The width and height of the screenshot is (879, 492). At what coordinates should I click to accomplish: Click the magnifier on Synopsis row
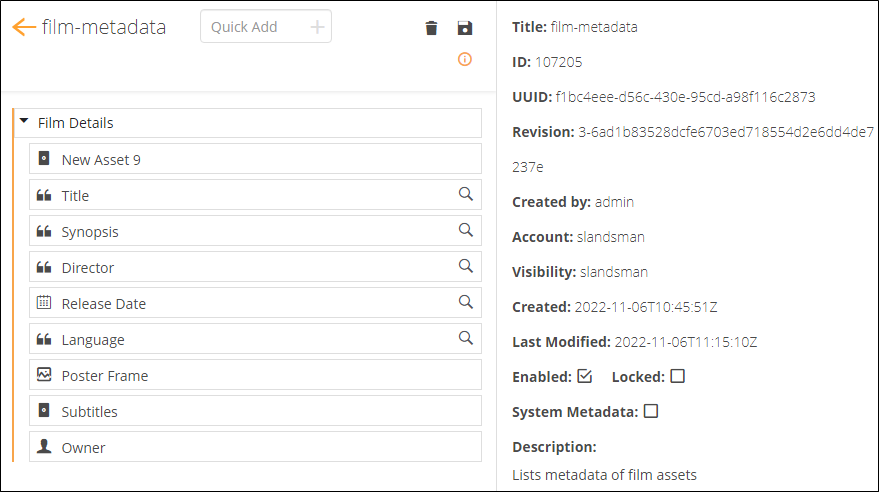click(465, 230)
